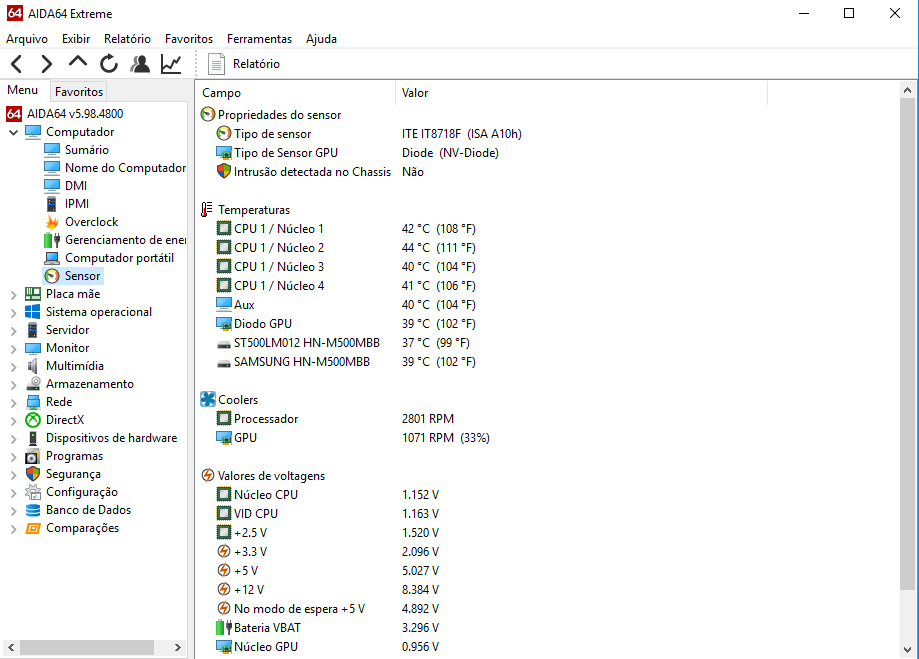Click the Valores de voltagens lightning icon
Screen dimensions: 919x659
tap(207, 475)
